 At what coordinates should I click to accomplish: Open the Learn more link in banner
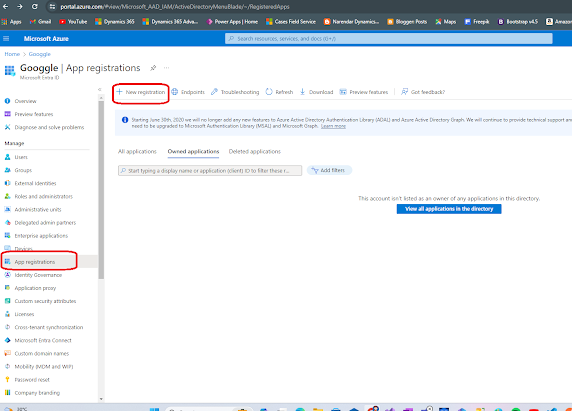click(333, 126)
